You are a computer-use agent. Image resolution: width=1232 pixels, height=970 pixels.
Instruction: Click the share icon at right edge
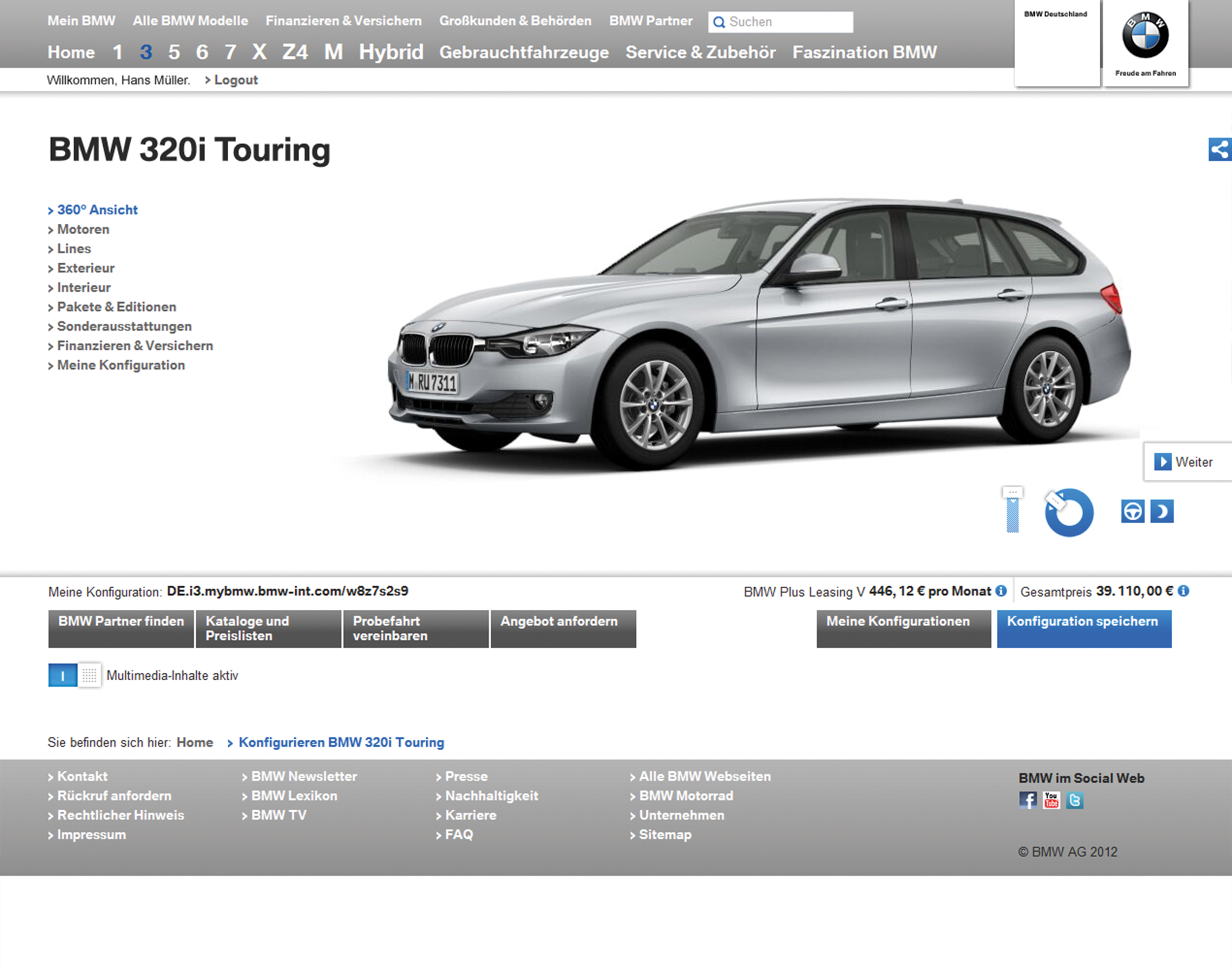(1219, 149)
